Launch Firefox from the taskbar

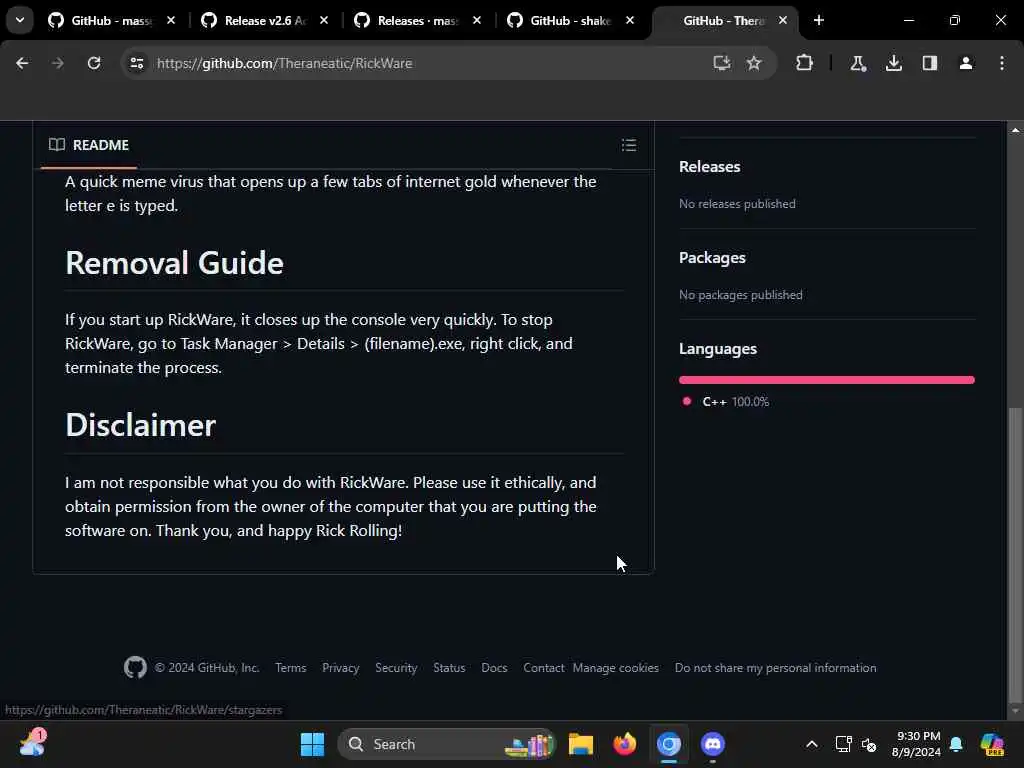tap(624, 744)
